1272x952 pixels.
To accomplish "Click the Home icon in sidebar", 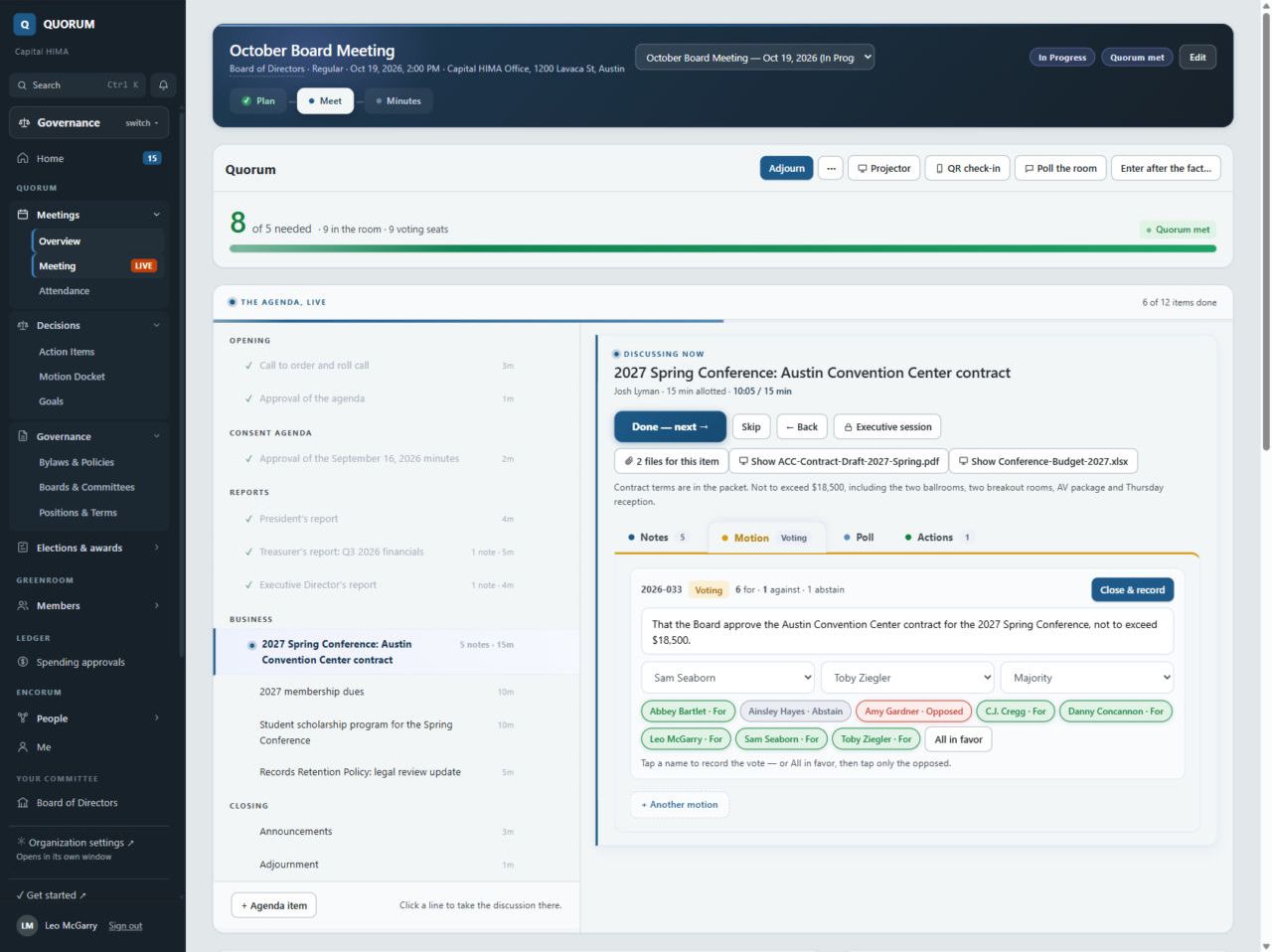I will tap(23, 158).
